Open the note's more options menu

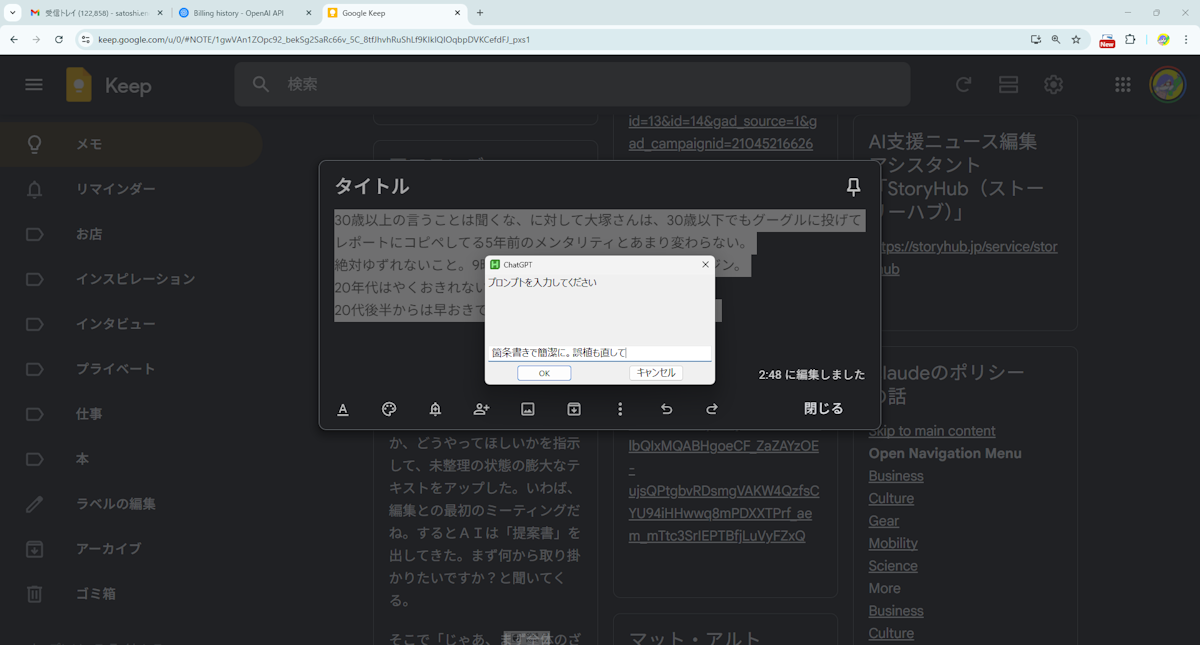[x=620, y=409]
